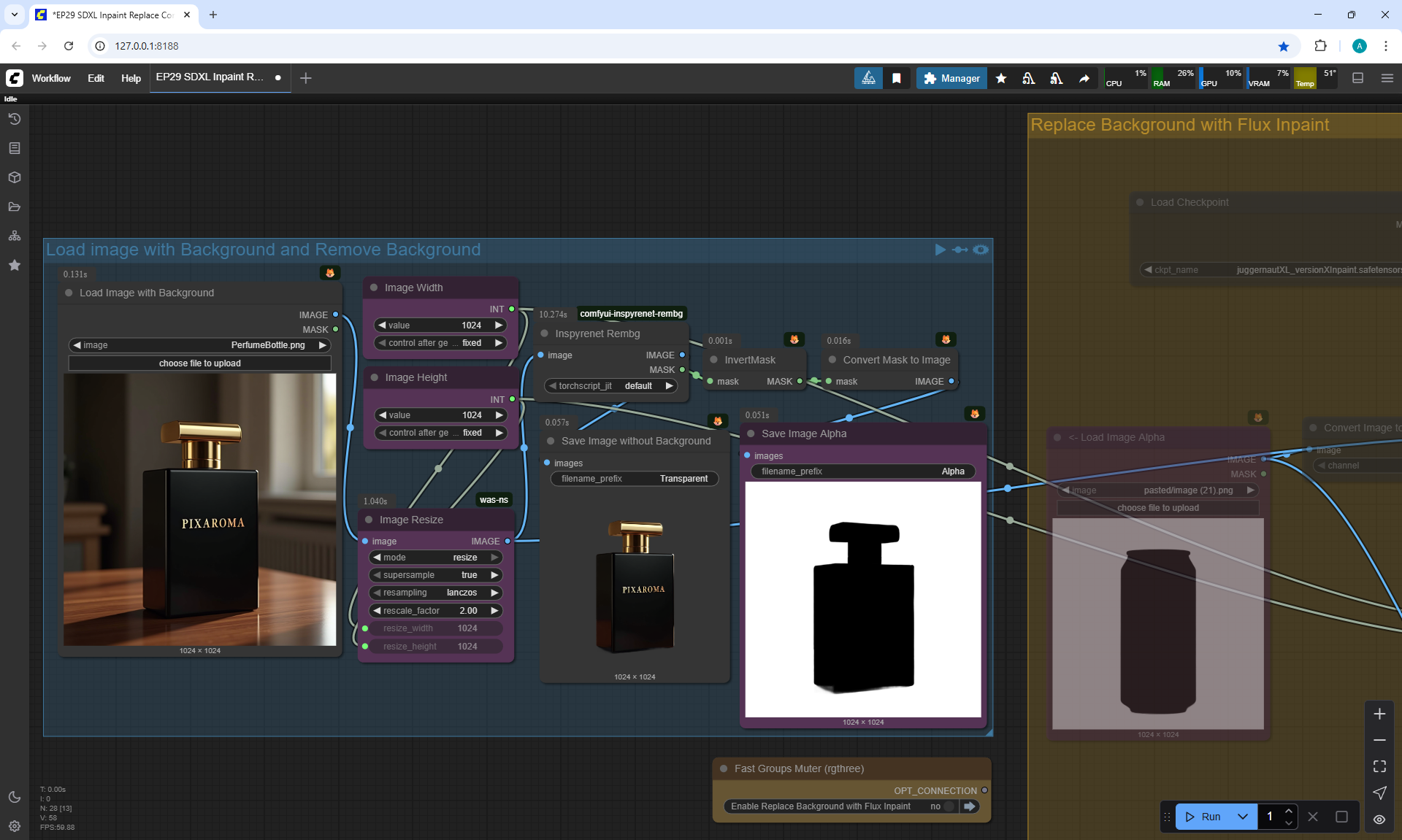Click the Manager button
Viewport: 1402px width, 840px height.
951,78
